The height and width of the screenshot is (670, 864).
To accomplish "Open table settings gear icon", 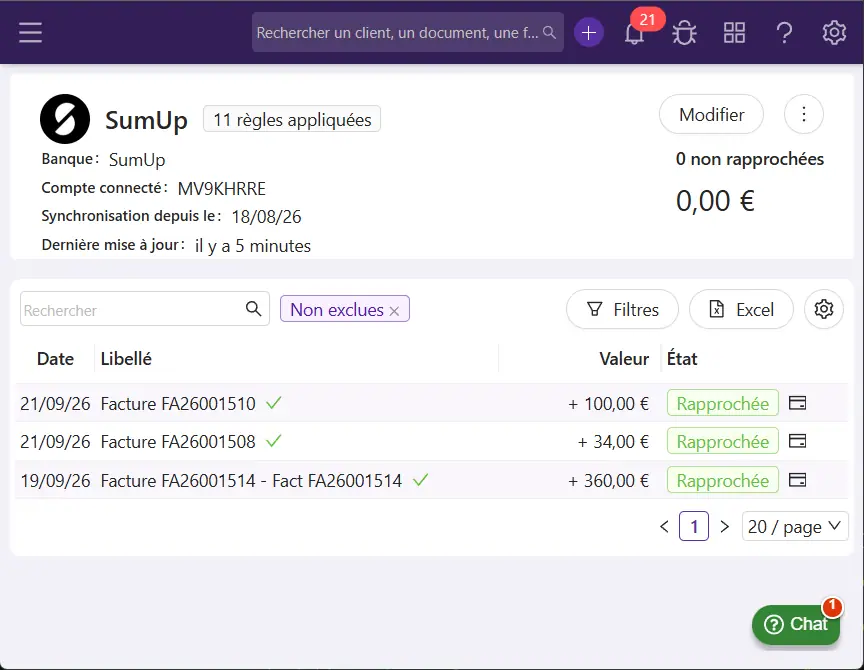I will 823,309.
